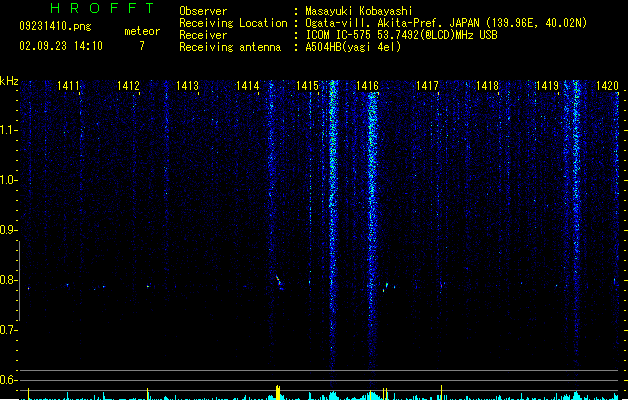Click the 1.1 kHz frequency label
The height and width of the screenshot is (400, 629).
(x=8, y=130)
